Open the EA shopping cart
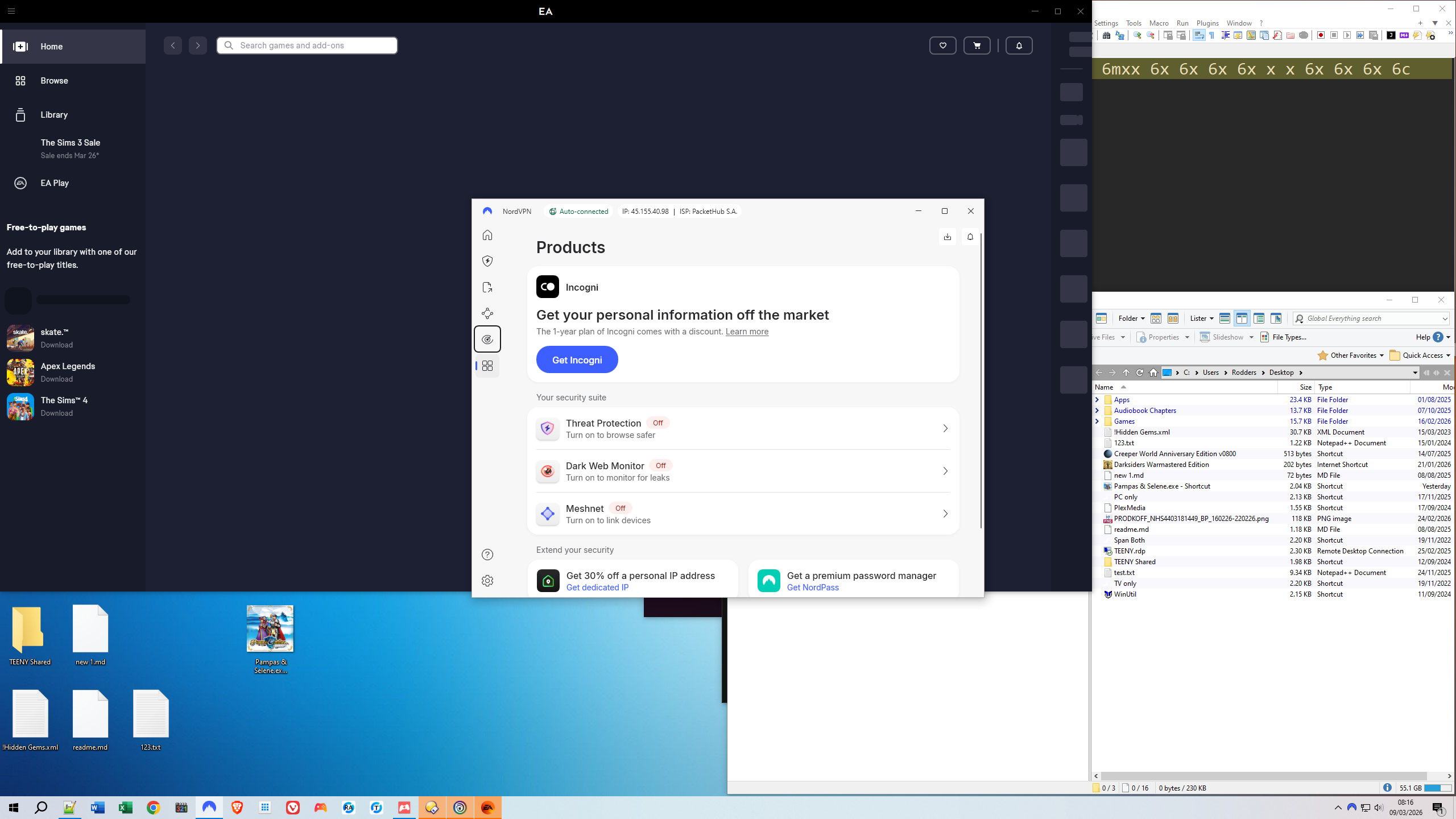The image size is (1456, 819). pyautogui.click(x=977, y=45)
